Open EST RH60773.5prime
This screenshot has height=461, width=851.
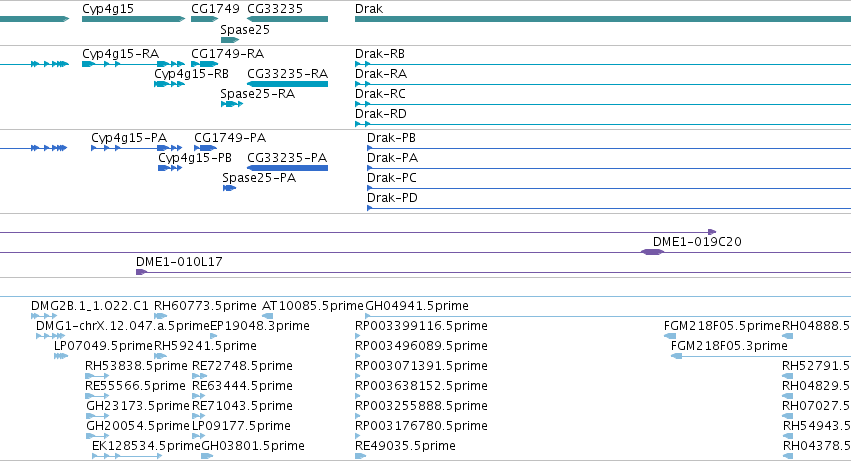pyautogui.click(x=205, y=306)
